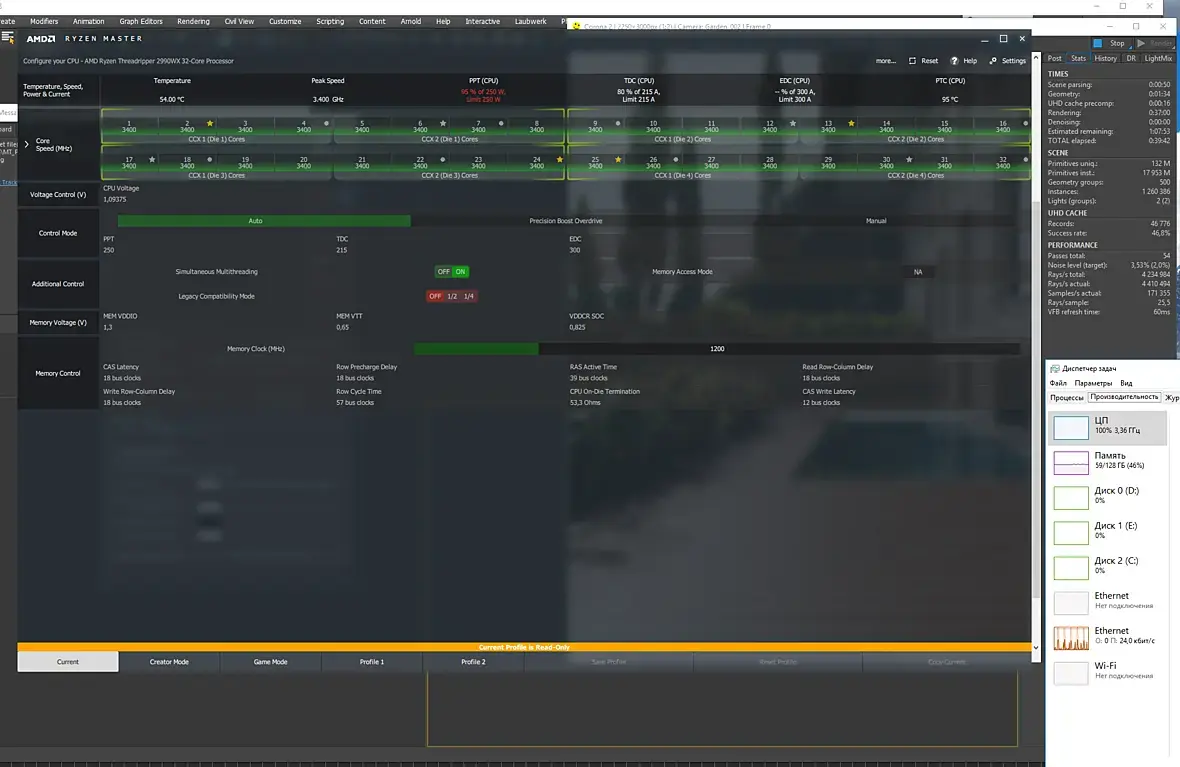The height and width of the screenshot is (767, 1180).
Task: Click the grey star on core 6
Action: tap(442, 123)
